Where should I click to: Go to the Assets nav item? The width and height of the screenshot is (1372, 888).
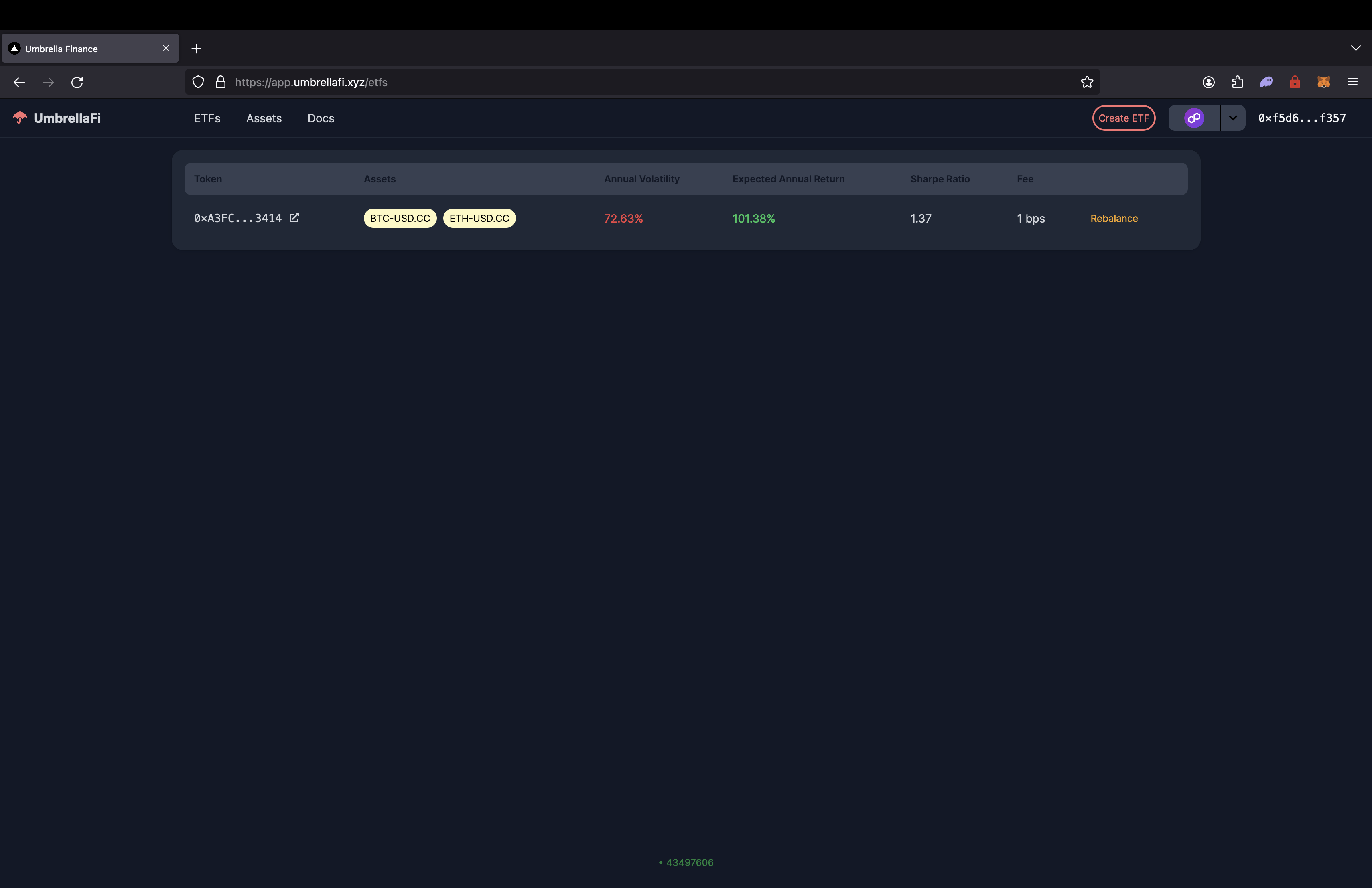click(264, 118)
